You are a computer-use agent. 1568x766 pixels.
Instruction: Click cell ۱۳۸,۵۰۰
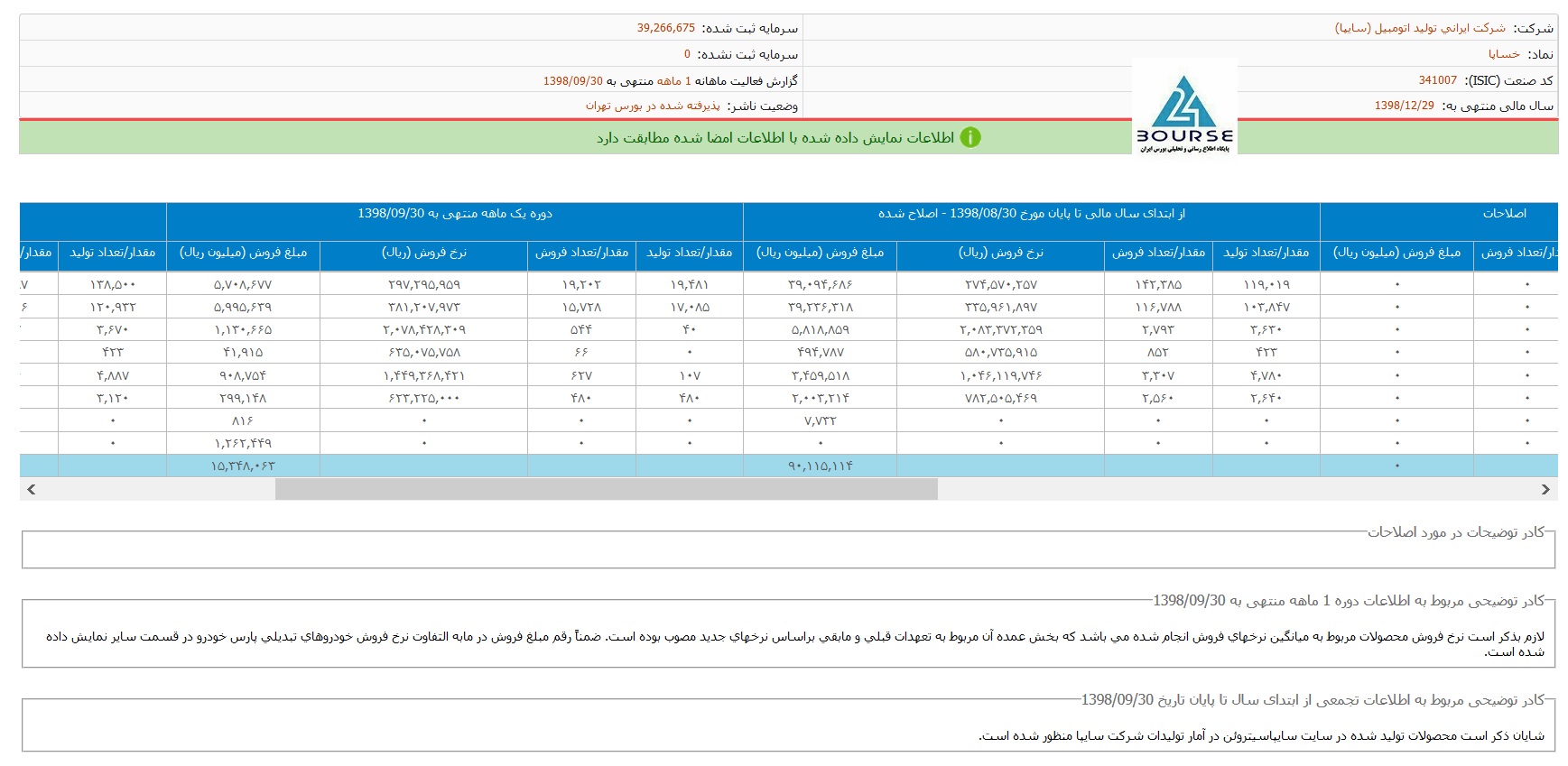point(113,284)
